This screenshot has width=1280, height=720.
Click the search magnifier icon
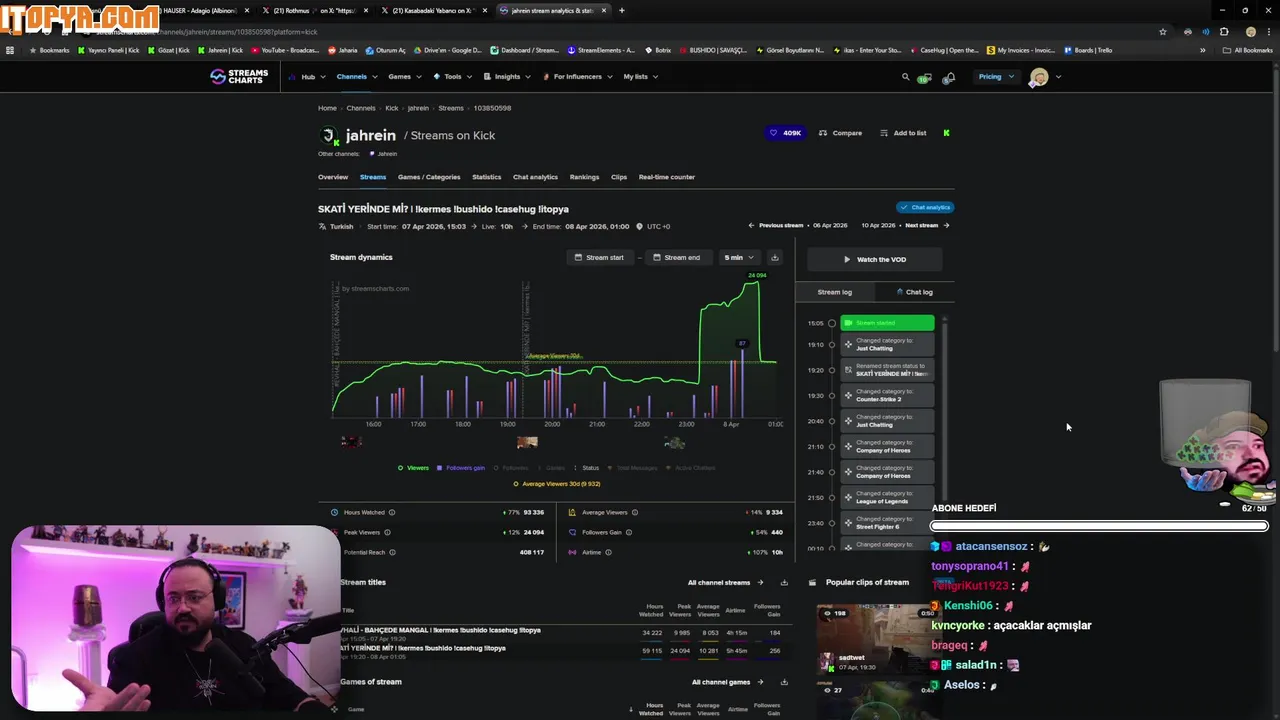(906, 77)
